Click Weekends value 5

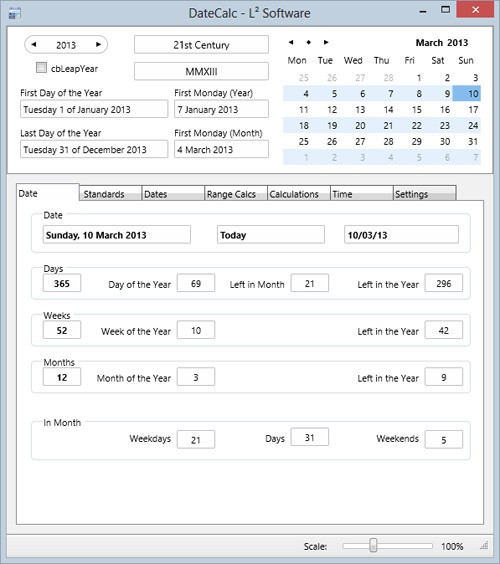[444, 440]
